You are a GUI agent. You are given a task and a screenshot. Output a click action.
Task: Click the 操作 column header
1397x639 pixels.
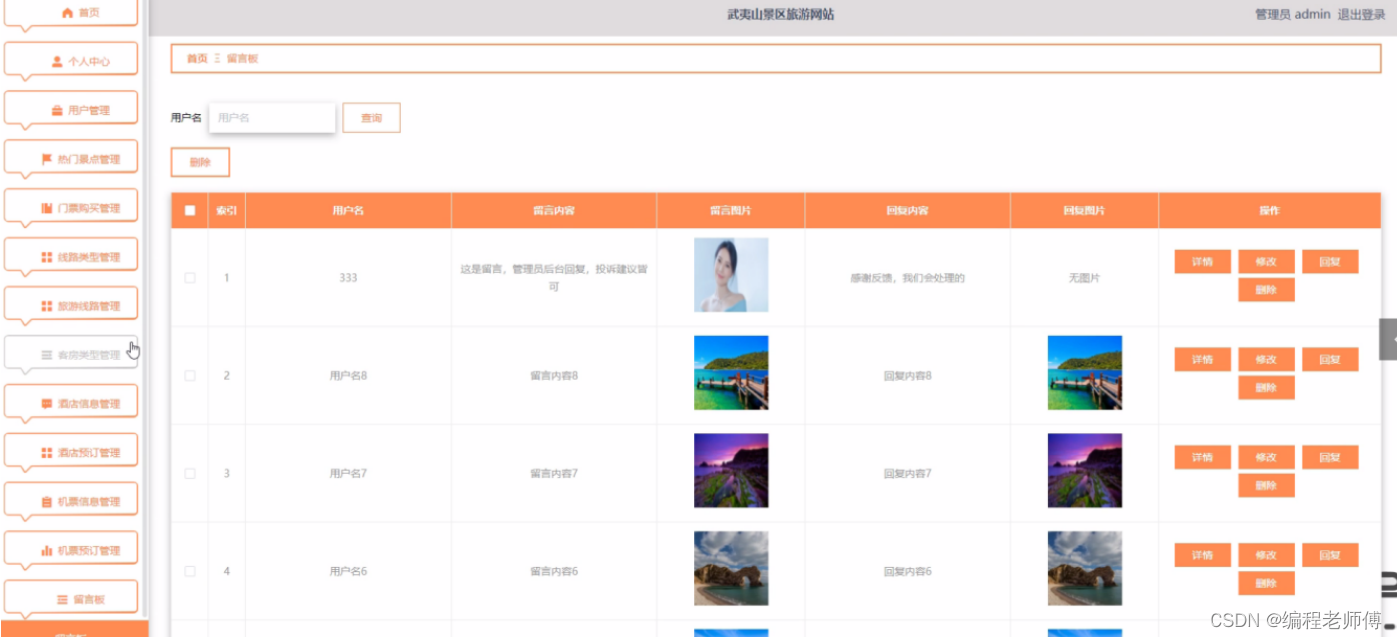coord(1269,211)
